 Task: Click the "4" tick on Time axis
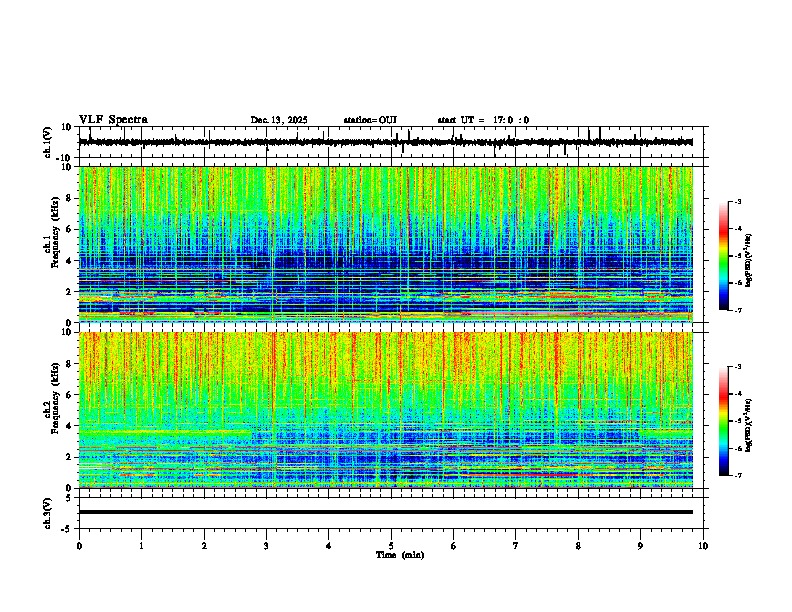[329, 546]
